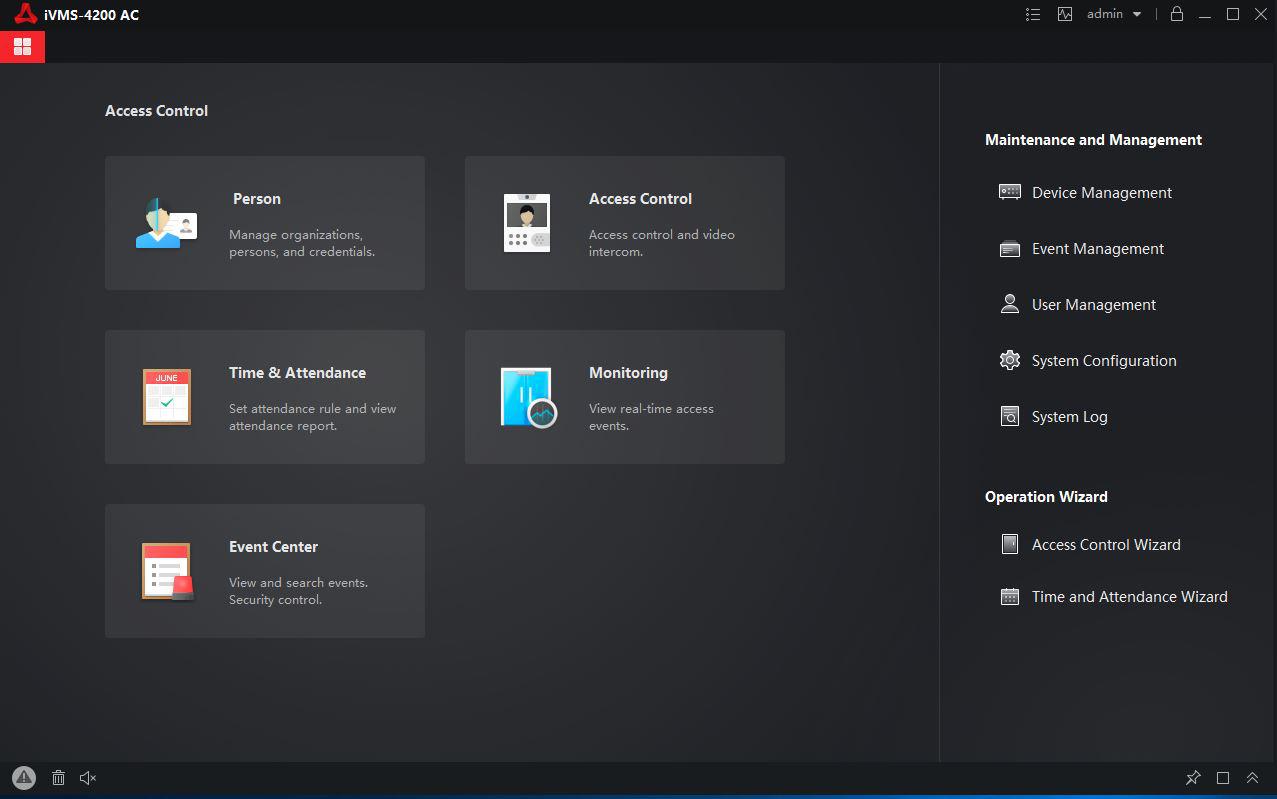Open the Access Control video intercom tile
Viewport: 1277px width, 799px height.
(624, 223)
